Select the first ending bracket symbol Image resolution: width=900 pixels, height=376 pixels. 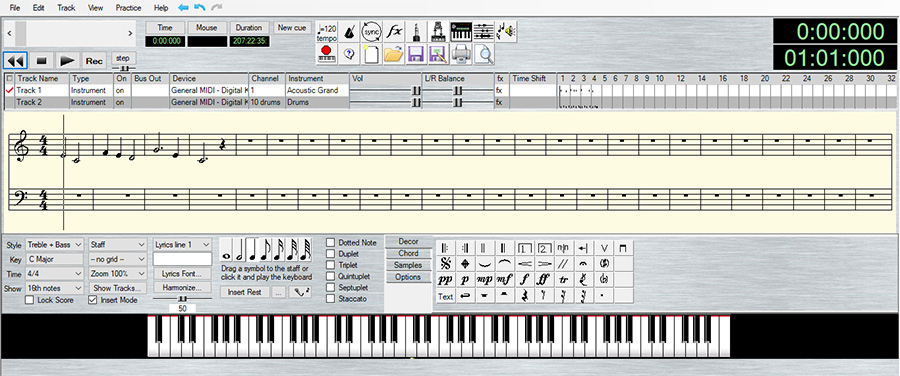click(x=524, y=248)
